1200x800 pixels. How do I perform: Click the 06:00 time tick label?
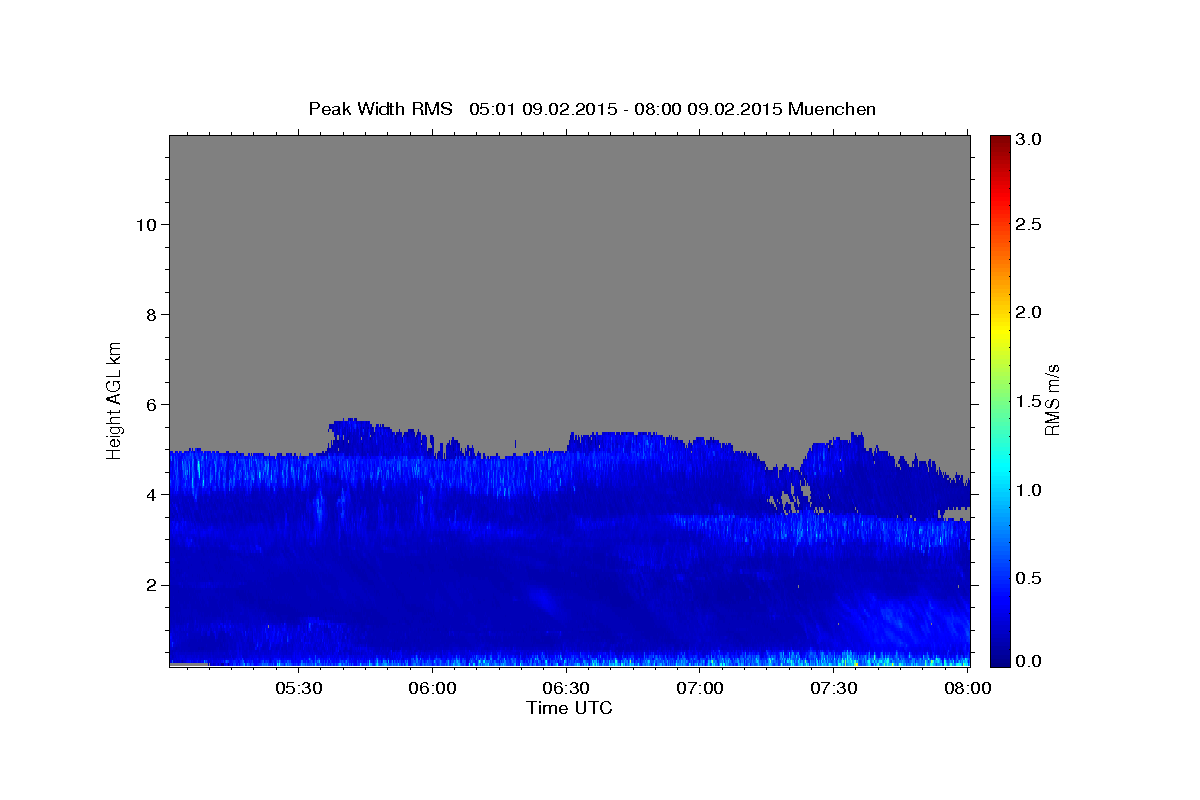point(433,688)
